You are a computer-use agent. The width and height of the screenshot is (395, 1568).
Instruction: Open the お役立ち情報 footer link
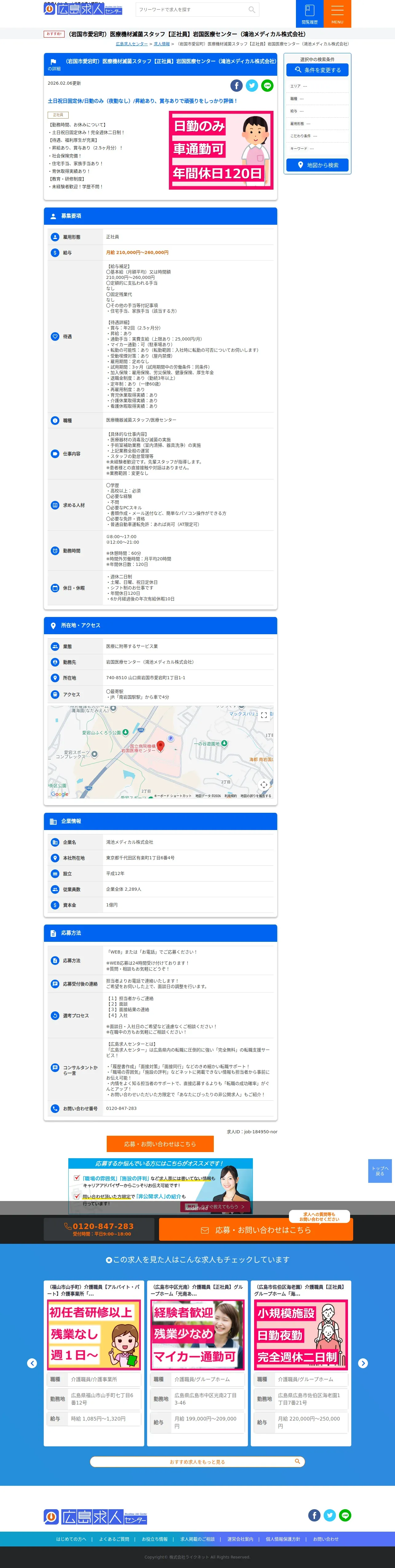point(155,1539)
